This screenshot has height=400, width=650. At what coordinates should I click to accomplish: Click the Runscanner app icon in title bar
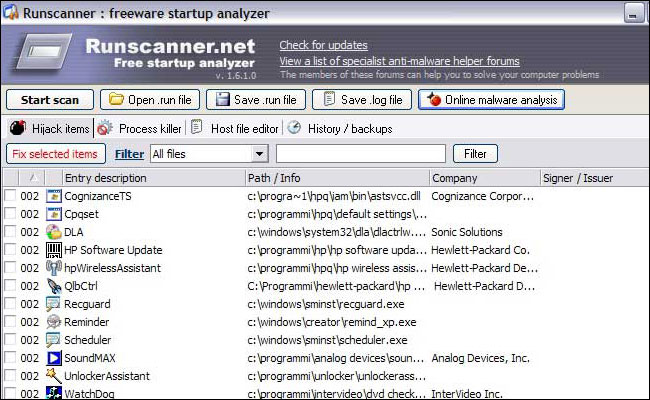[x=10, y=12]
